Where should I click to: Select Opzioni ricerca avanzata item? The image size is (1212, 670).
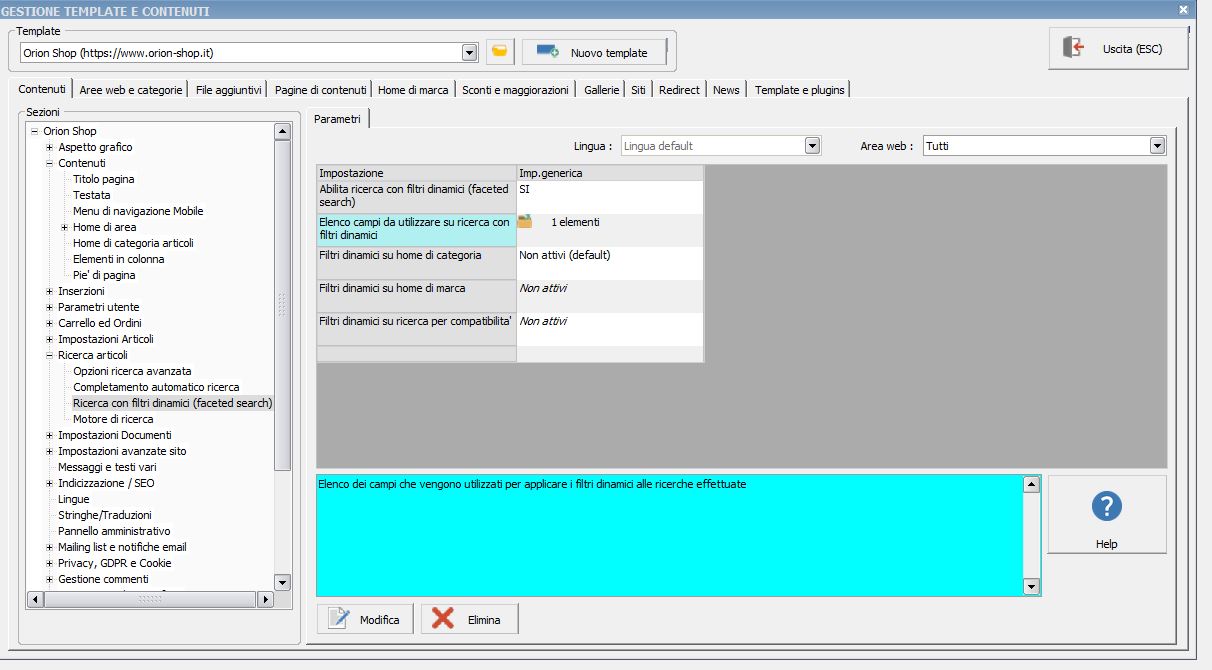(132, 371)
